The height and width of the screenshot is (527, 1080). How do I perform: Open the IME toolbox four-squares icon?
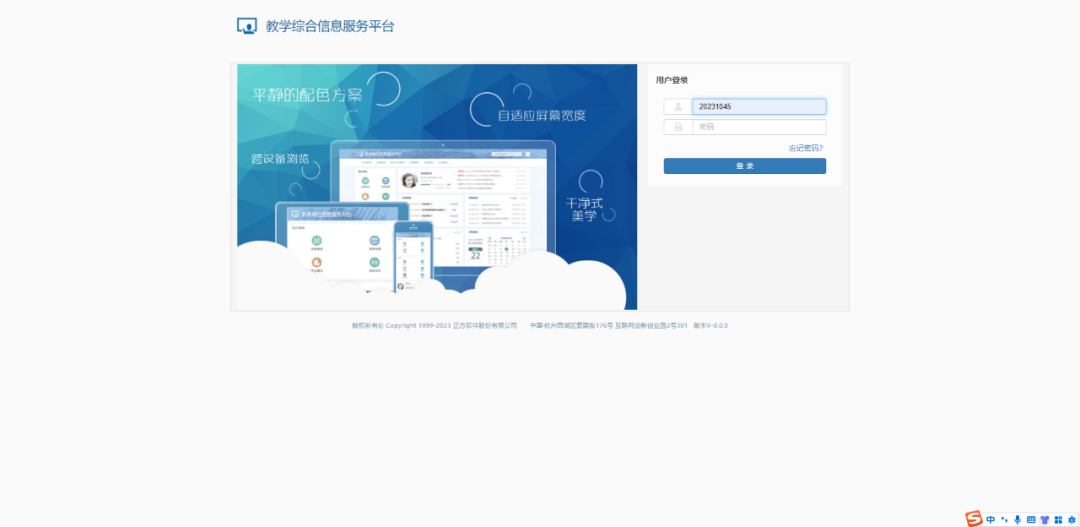[x=1058, y=519]
